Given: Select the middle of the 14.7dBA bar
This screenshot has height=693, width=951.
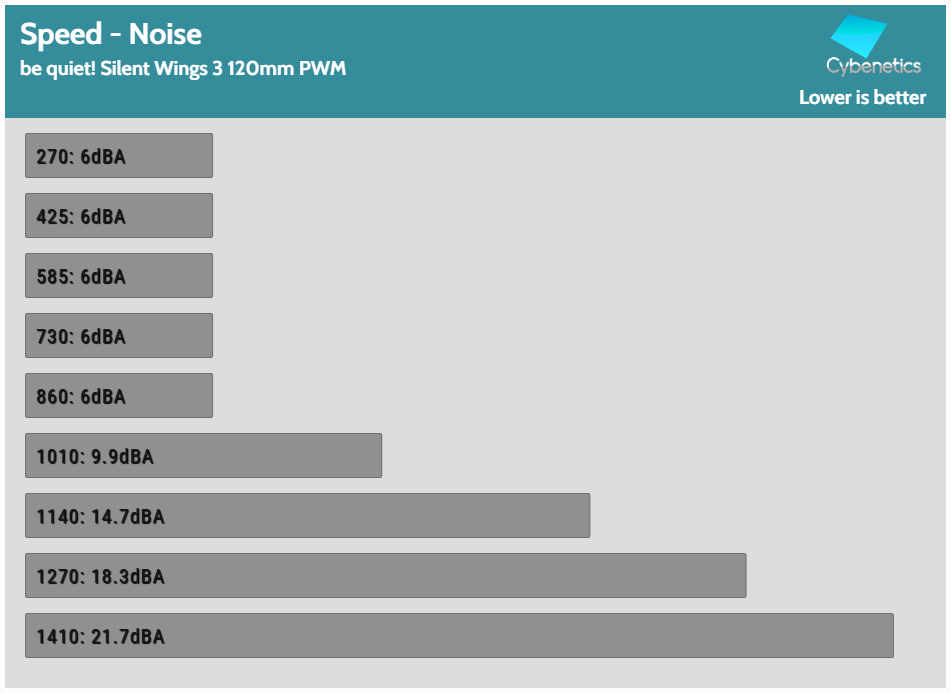Looking at the screenshot, I should click(307, 516).
